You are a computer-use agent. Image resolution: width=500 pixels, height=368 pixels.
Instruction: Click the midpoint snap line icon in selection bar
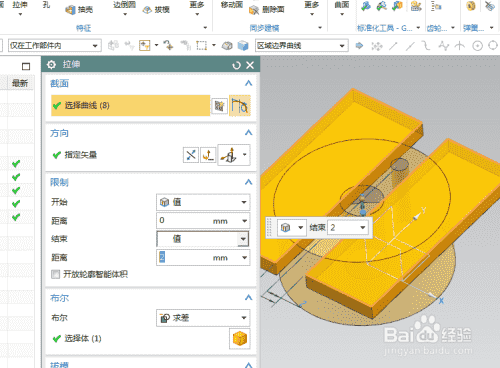[x=410, y=46]
